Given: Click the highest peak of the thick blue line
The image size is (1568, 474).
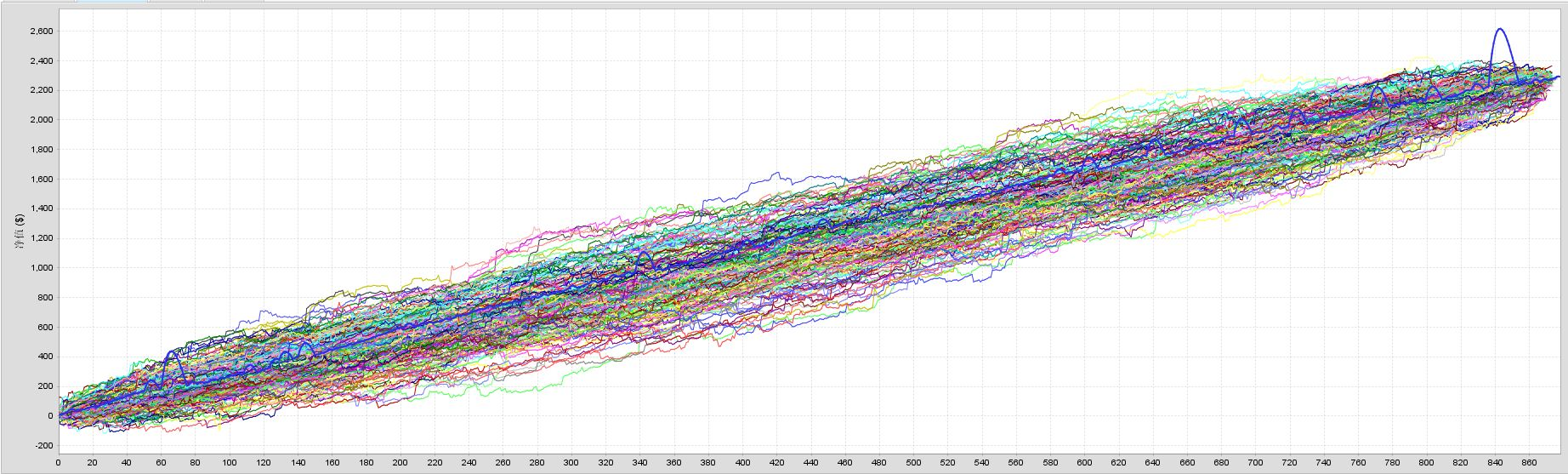Looking at the screenshot, I should (x=1499, y=30).
